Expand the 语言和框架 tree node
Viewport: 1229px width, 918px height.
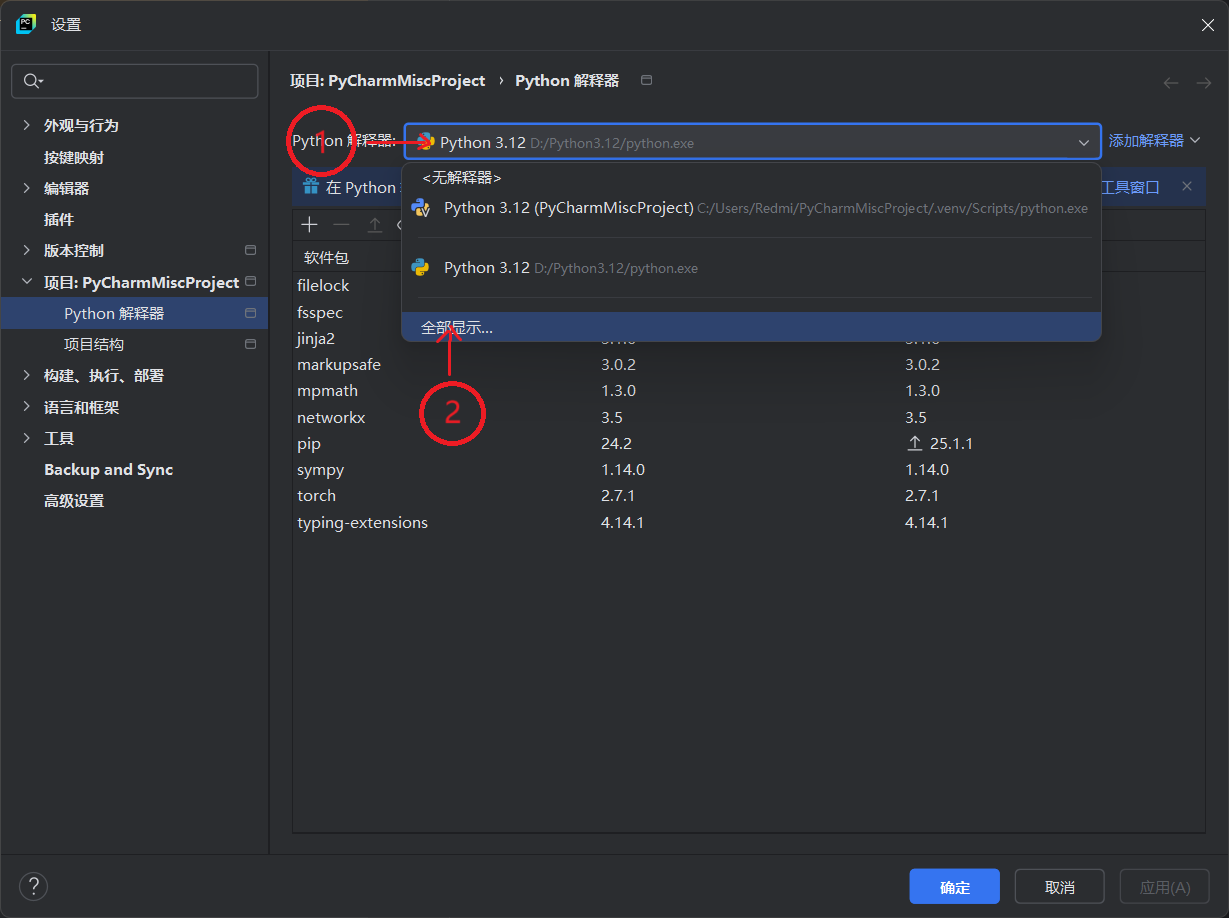click(x=26, y=407)
